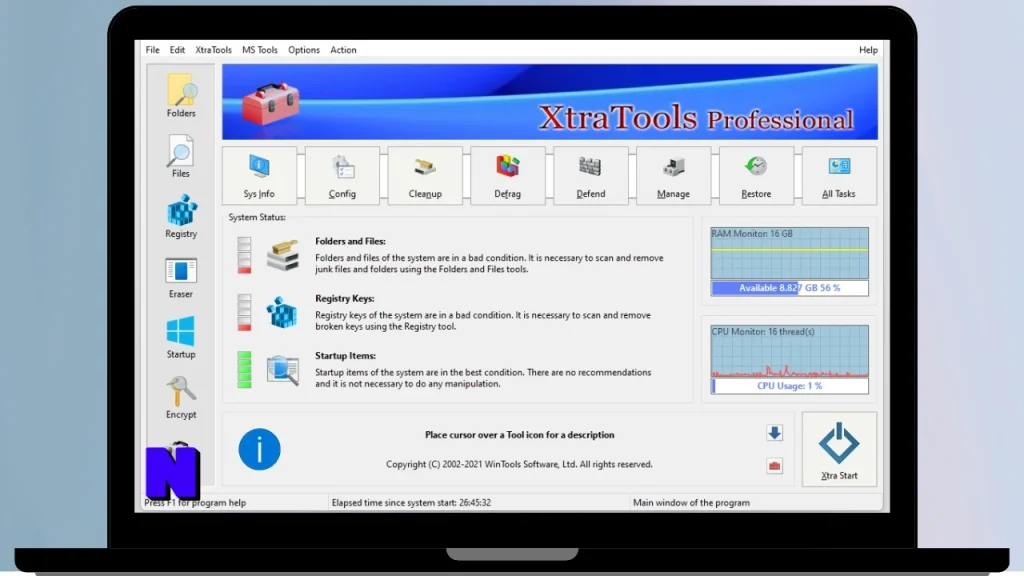
Task: Click the Registry Keys cube icon
Action: [x=282, y=312]
